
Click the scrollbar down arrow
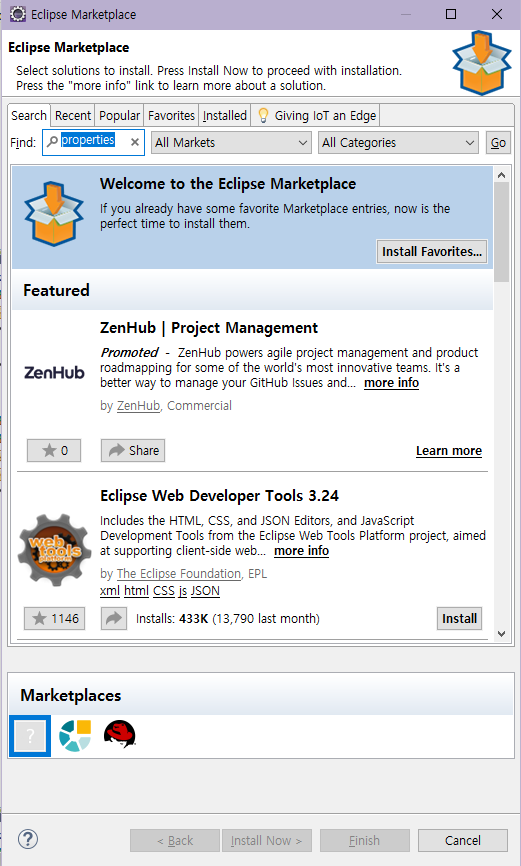pyautogui.click(x=501, y=633)
